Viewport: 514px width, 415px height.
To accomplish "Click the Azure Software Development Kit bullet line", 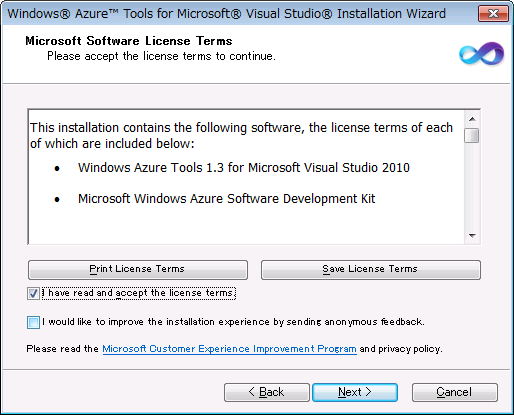I will [227, 199].
